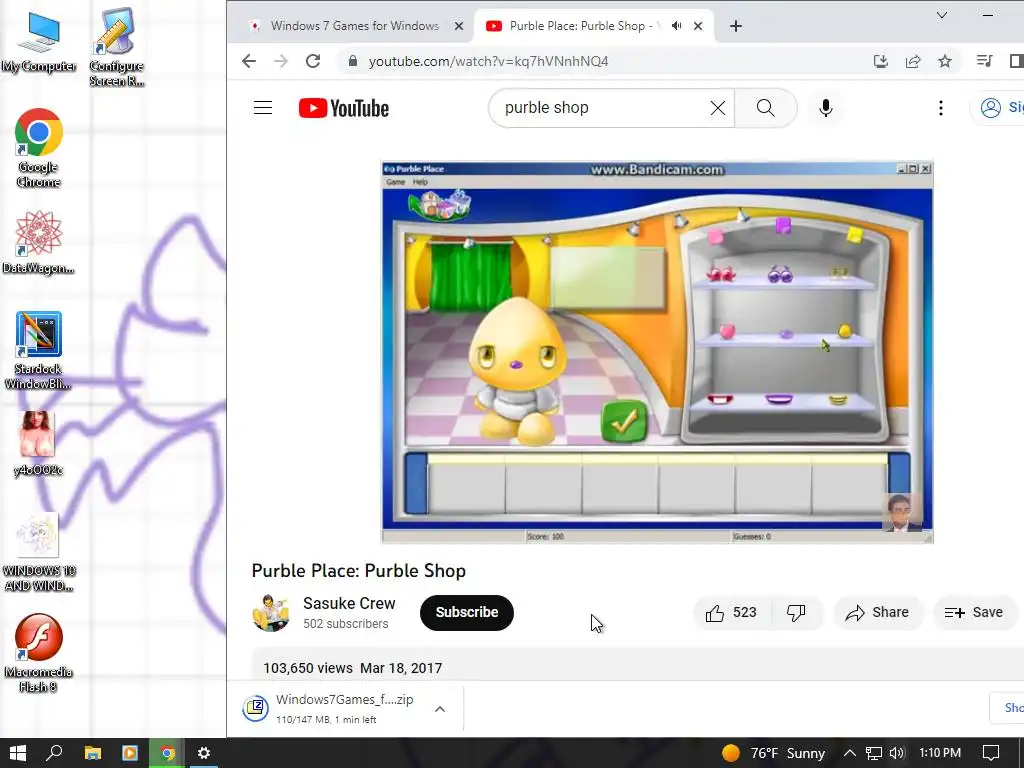Subscribe to Sasuke Crew
This screenshot has width=1024, height=768.
466,613
